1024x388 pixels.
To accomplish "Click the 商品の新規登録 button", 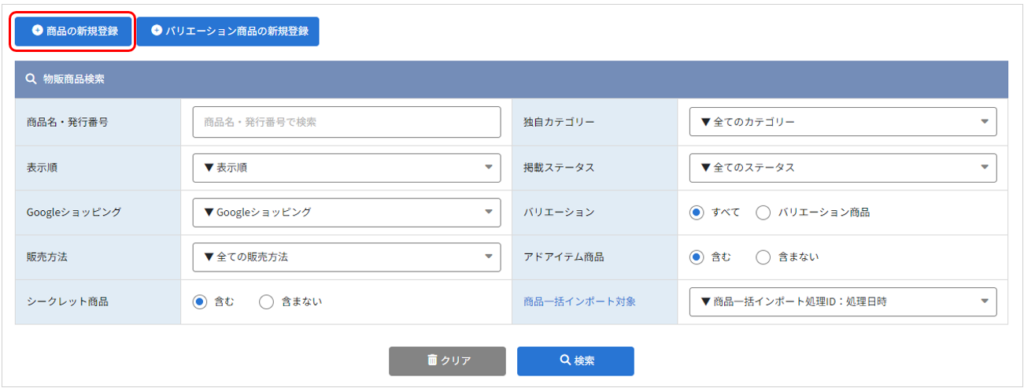I will click(x=74, y=31).
